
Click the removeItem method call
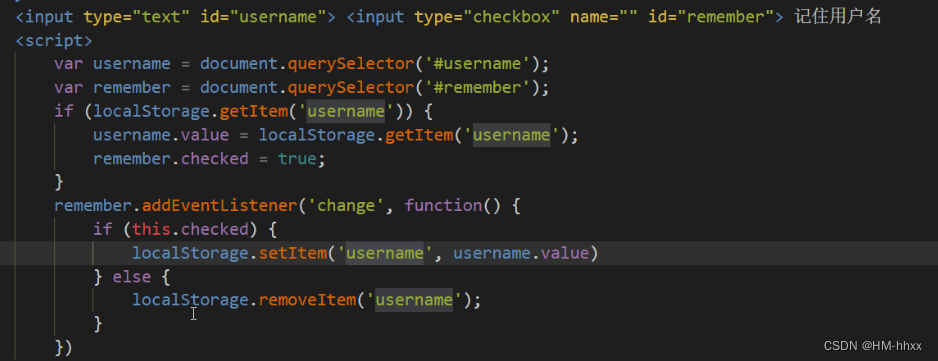tap(307, 299)
